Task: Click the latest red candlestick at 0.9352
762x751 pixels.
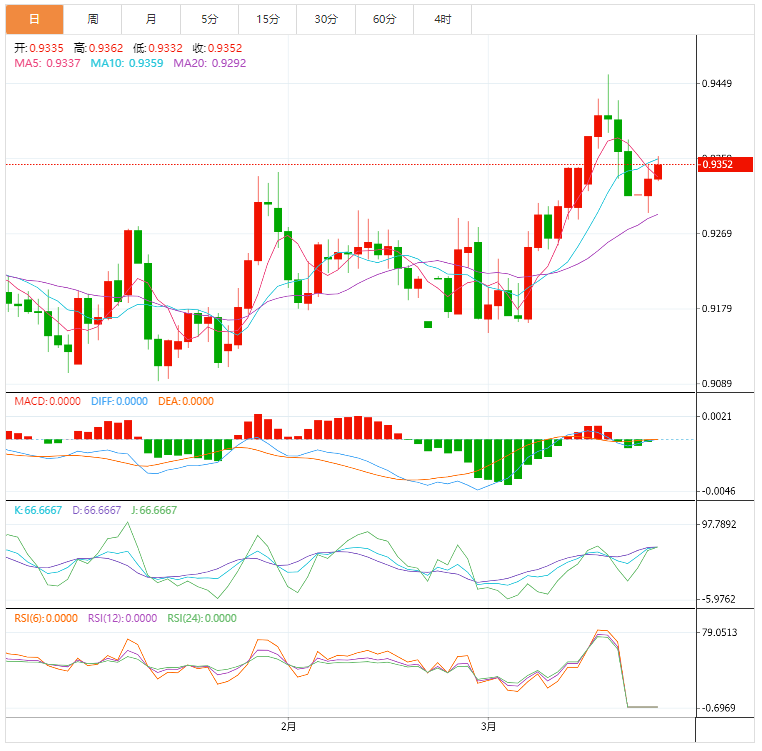Action: click(x=658, y=172)
